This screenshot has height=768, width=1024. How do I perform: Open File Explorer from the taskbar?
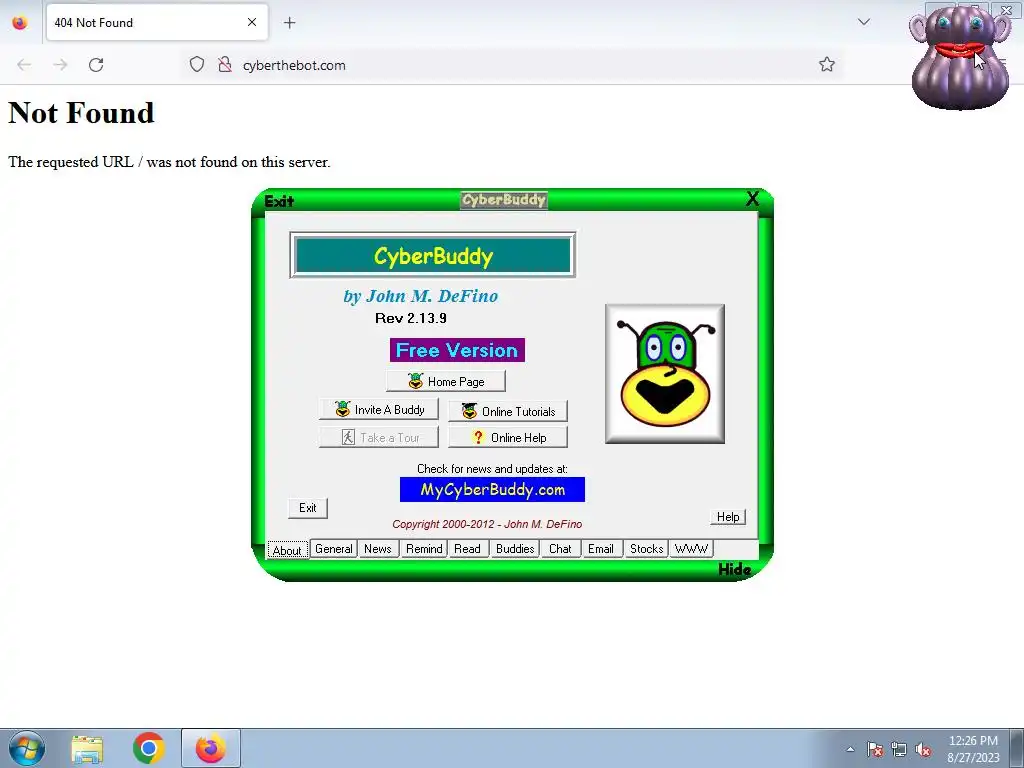click(x=87, y=749)
